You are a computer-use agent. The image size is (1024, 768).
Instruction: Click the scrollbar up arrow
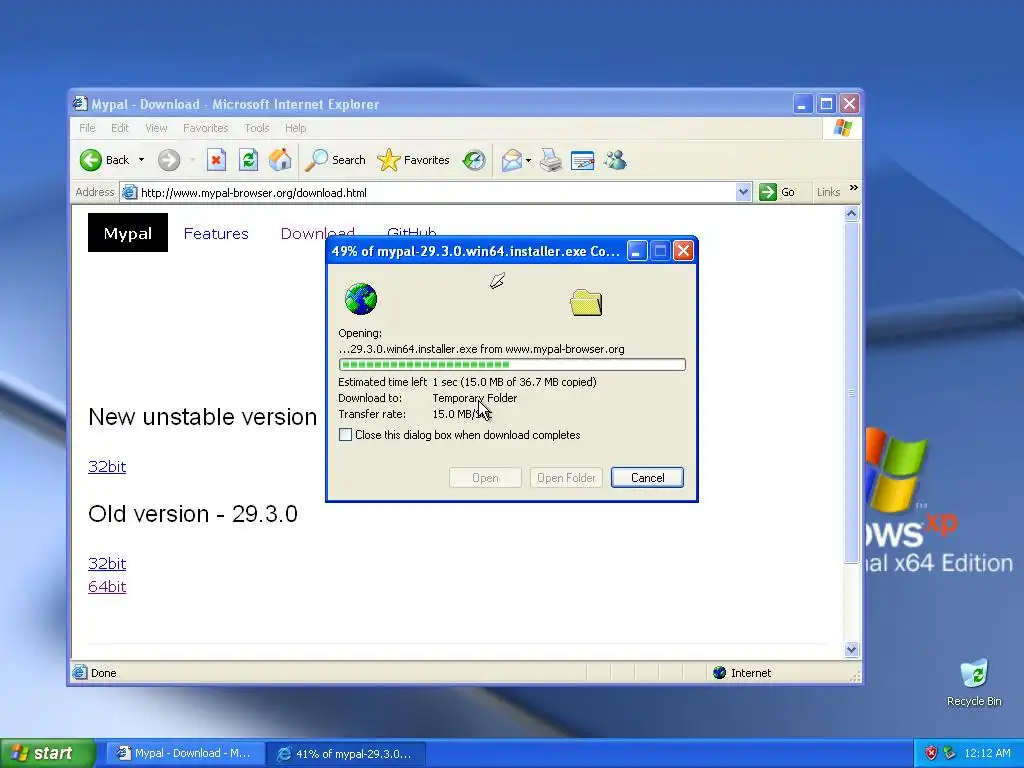click(x=851, y=214)
